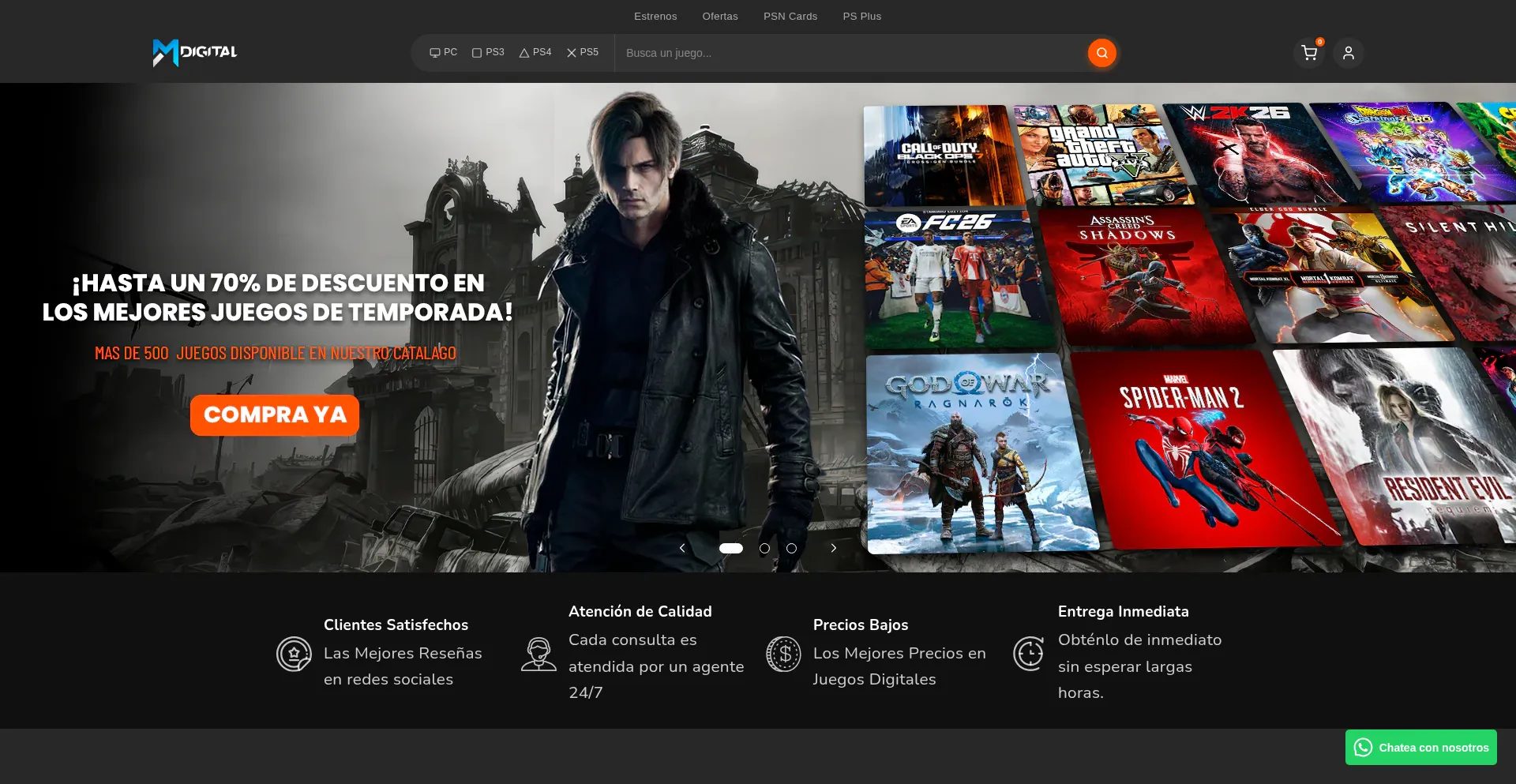Click the orange search button

tap(1101, 53)
